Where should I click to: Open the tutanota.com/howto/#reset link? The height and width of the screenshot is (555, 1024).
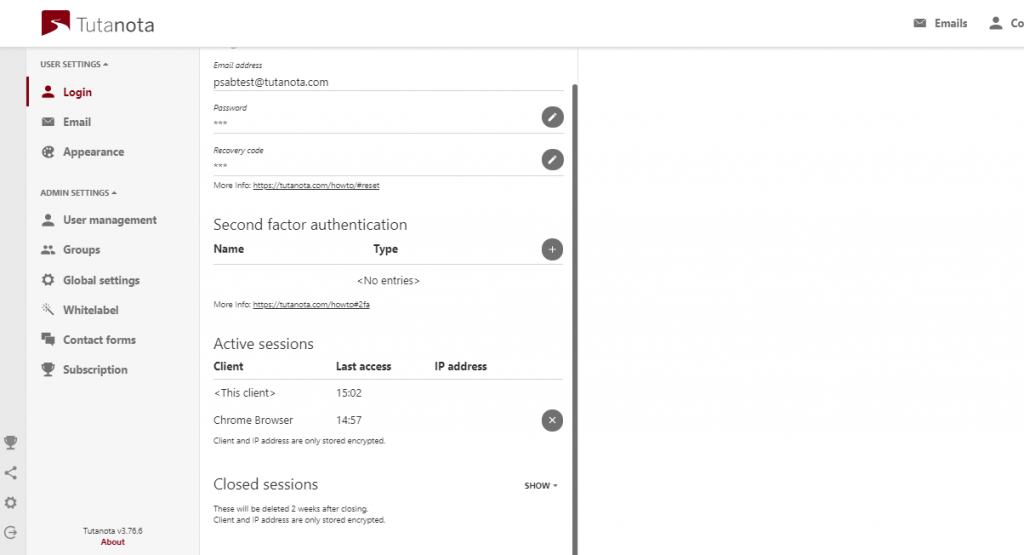[316, 185]
